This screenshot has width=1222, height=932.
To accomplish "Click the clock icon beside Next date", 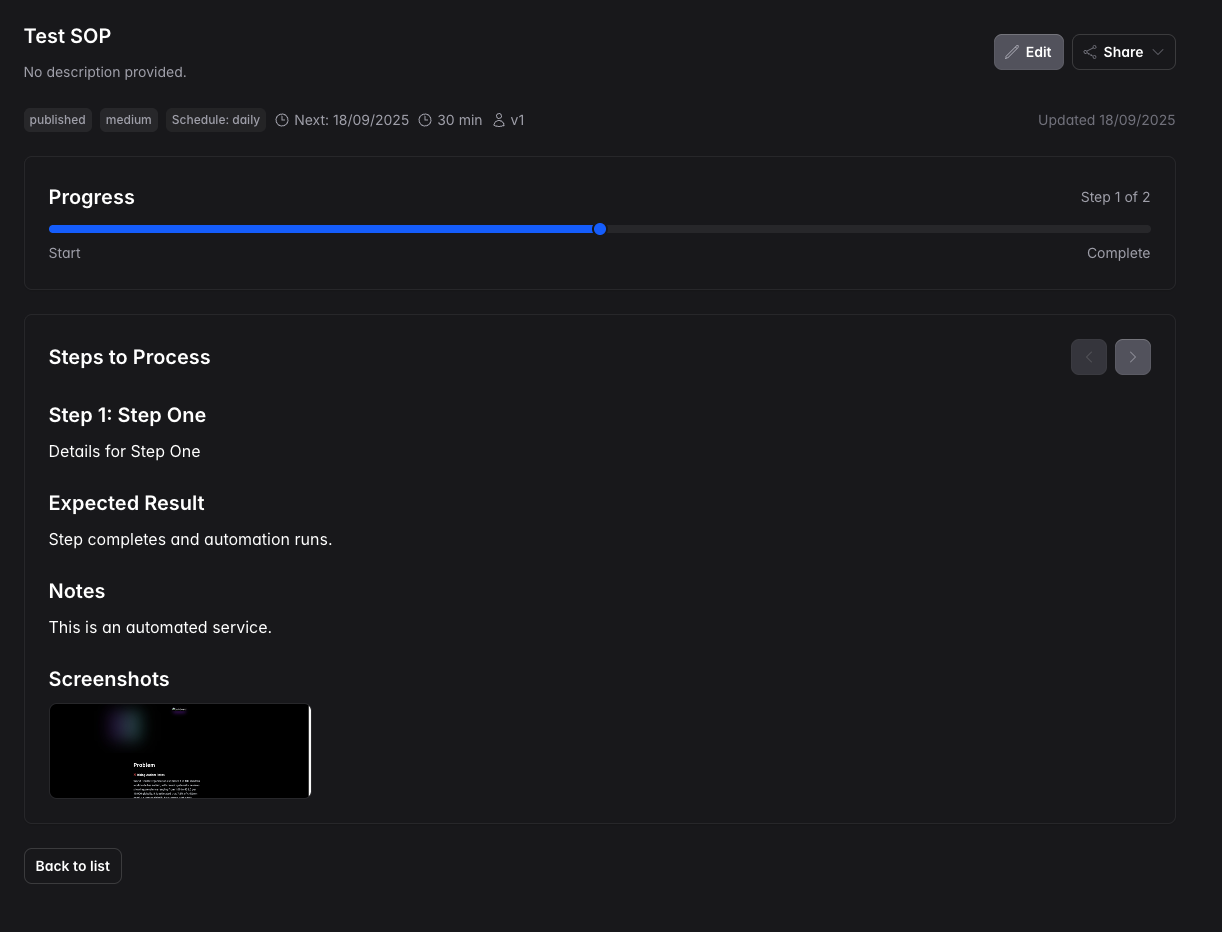I will tap(282, 120).
